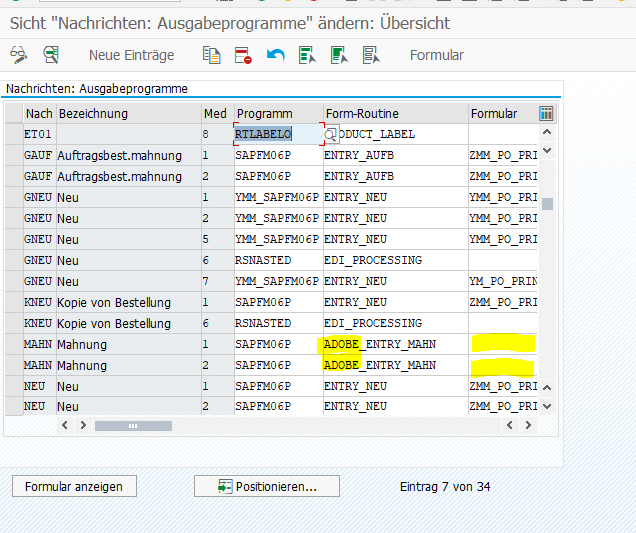
Task: Click bottom scroll-down arrow beside NEU medium 2
Action: 547,406
